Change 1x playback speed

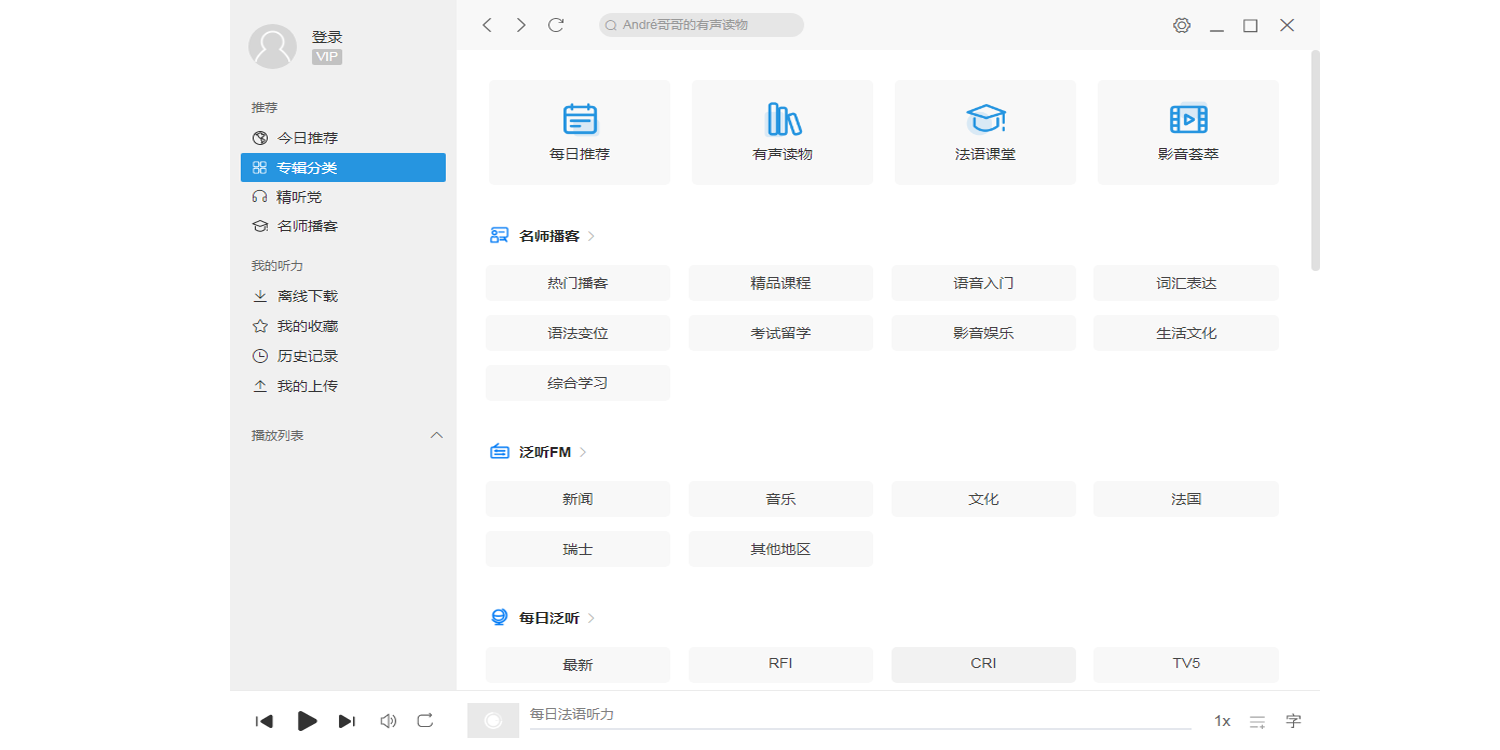pyautogui.click(x=1222, y=721)
